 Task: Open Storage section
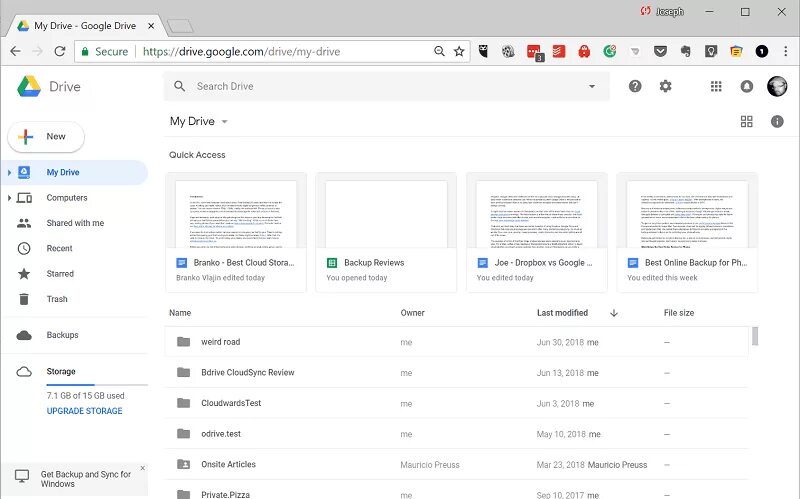click(x=61, y=371)
